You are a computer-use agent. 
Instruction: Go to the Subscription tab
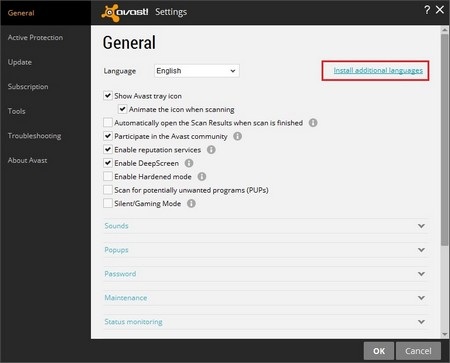(28, 87)
